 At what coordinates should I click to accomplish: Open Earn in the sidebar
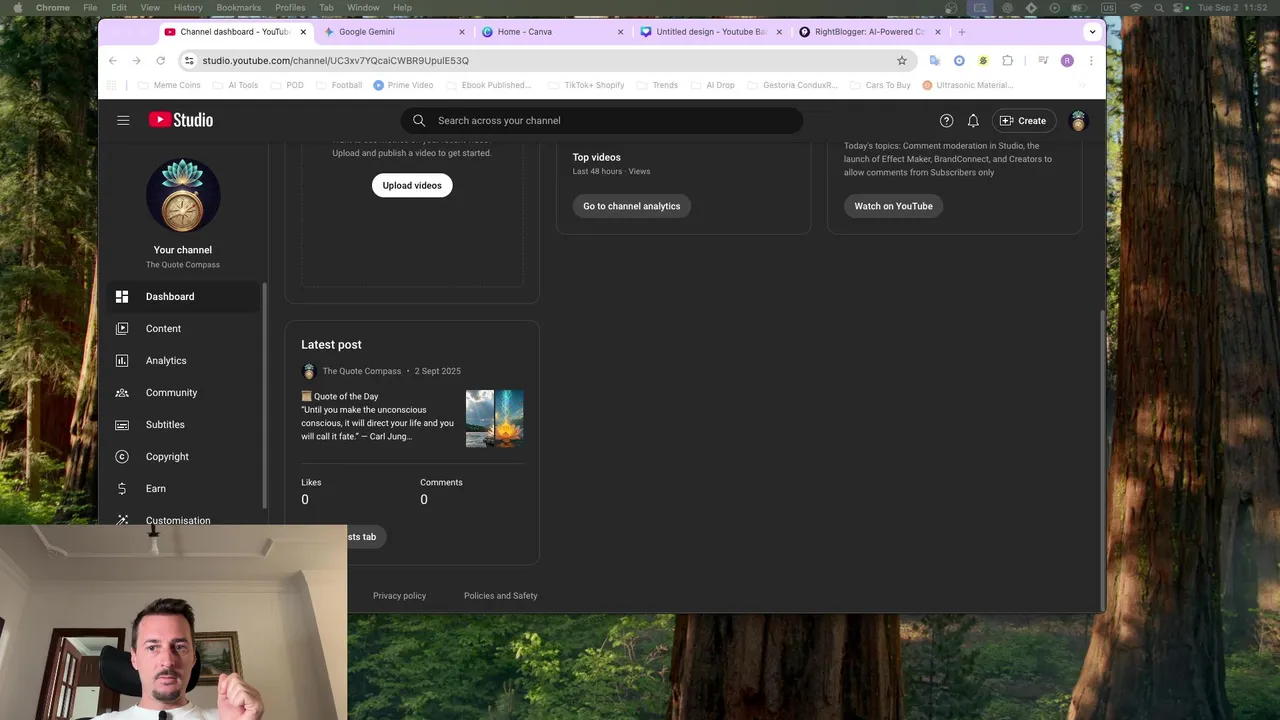point(184,489)
